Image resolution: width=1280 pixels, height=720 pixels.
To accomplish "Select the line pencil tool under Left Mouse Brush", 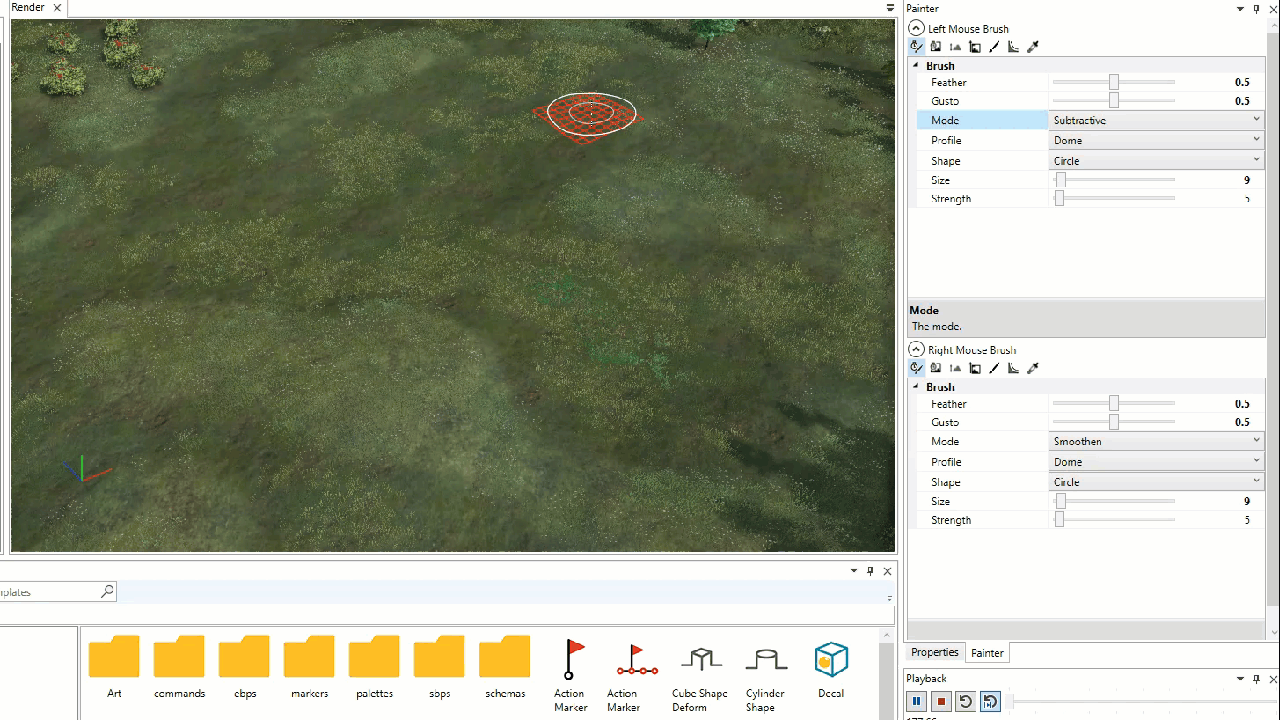I will click(x=994, y=47).
